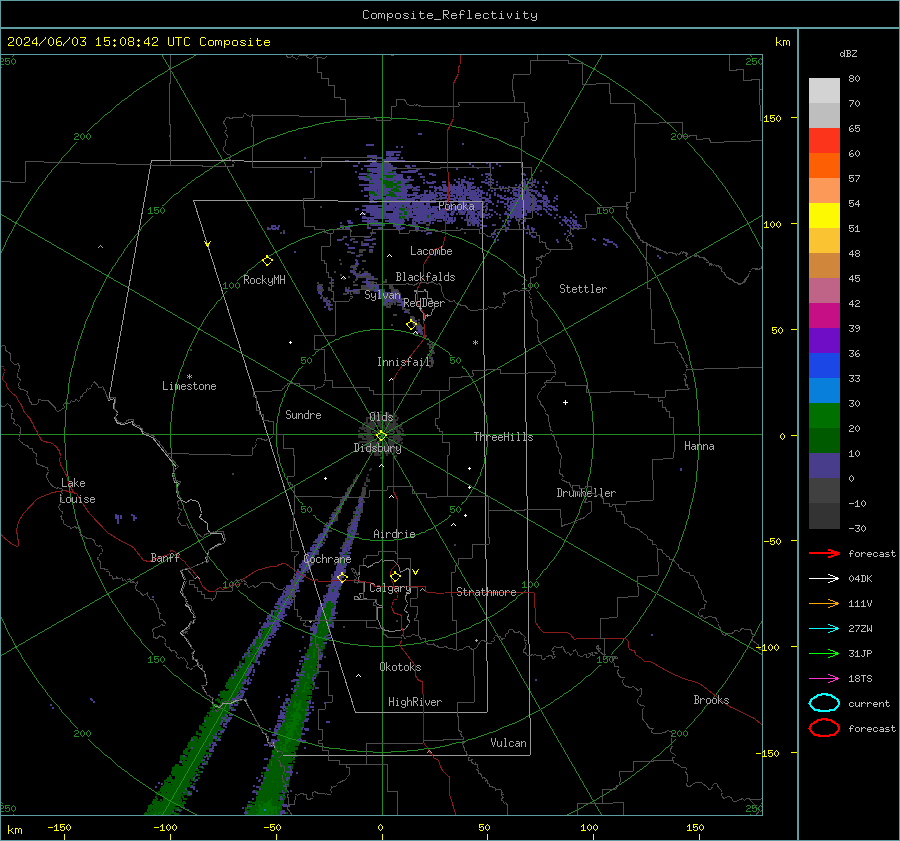Viewport: 900px width, 841px height.
Task: Click the yellow diamond marker above Calgary
Action: click(395, 576)
